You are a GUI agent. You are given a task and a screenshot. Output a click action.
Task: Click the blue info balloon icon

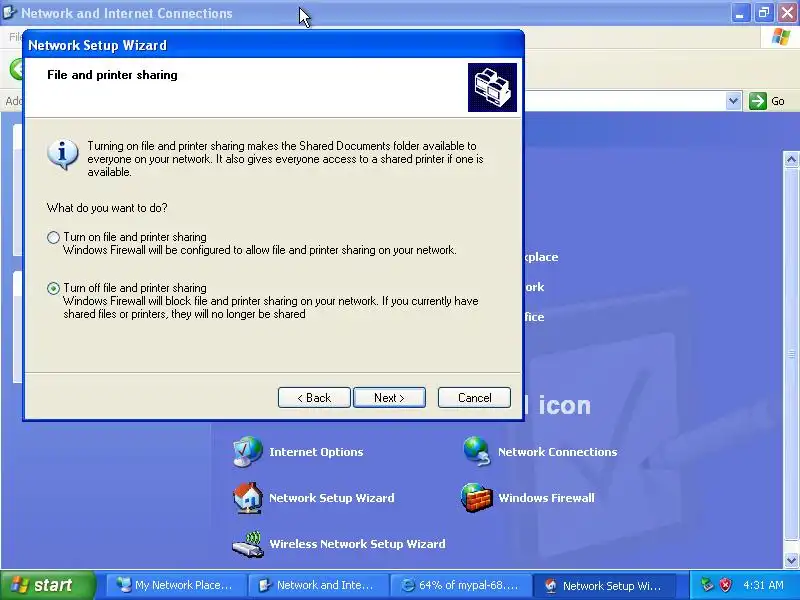pos(63,154)
